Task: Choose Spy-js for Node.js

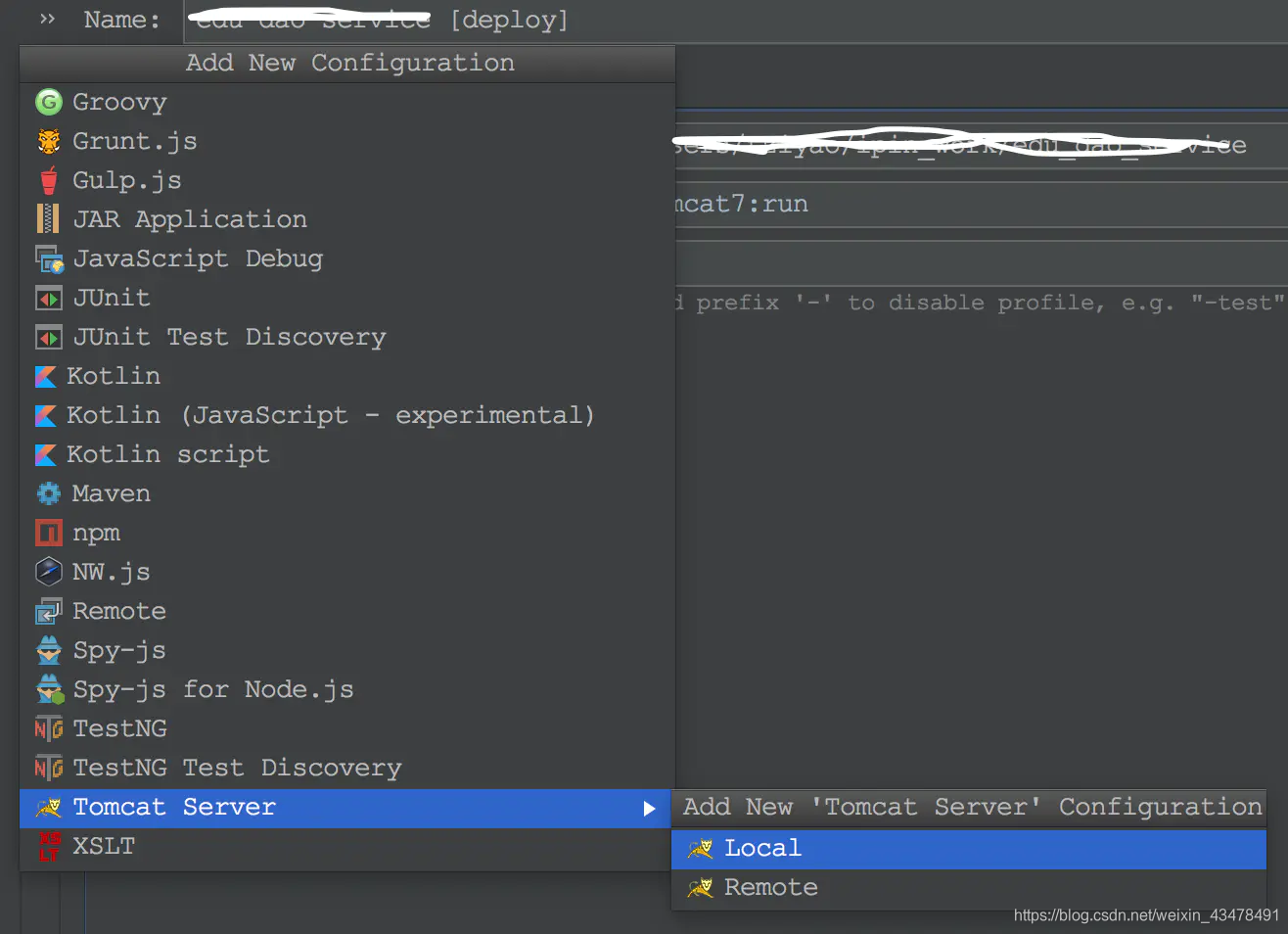Action: pyautogui.click(x=347, y=689)
